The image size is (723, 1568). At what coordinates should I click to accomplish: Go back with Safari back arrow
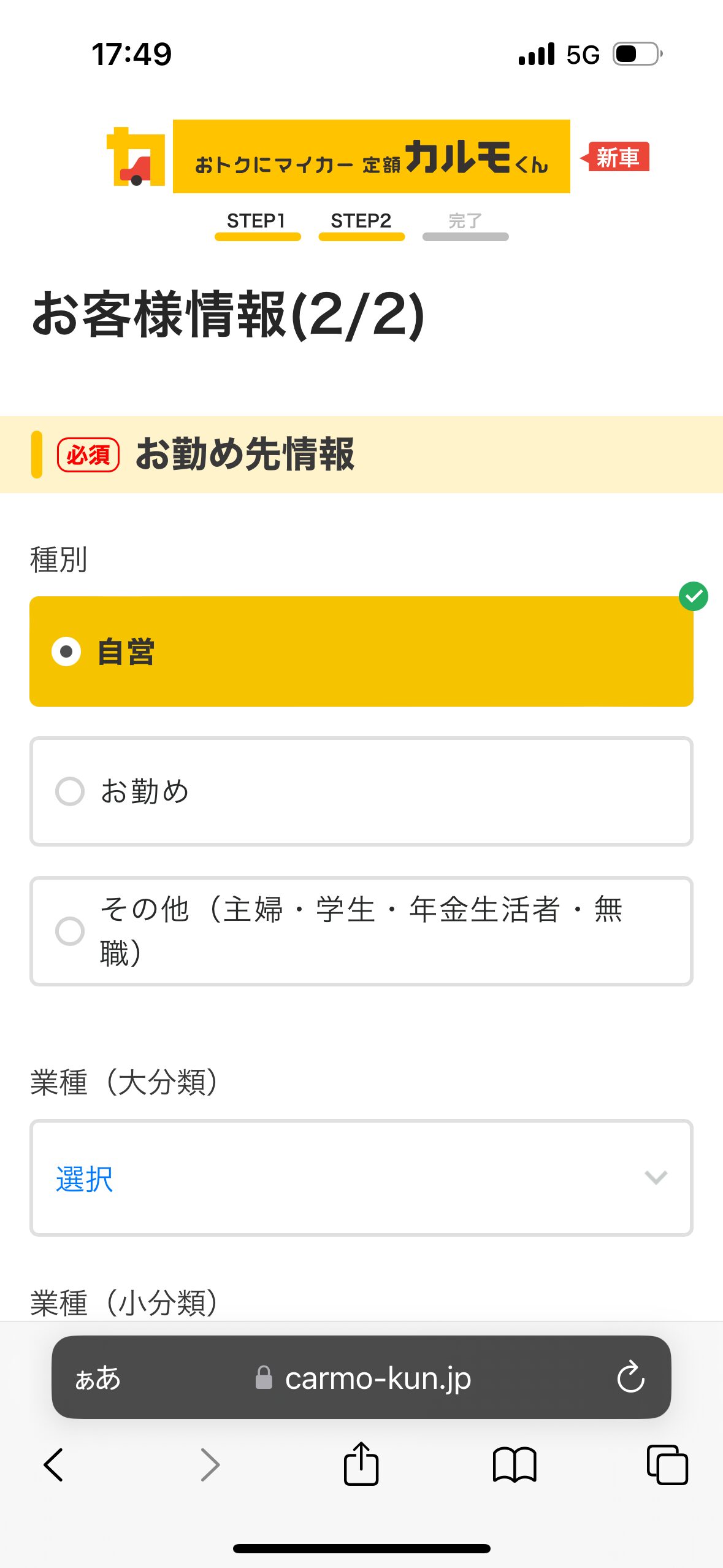[54, 1464]
